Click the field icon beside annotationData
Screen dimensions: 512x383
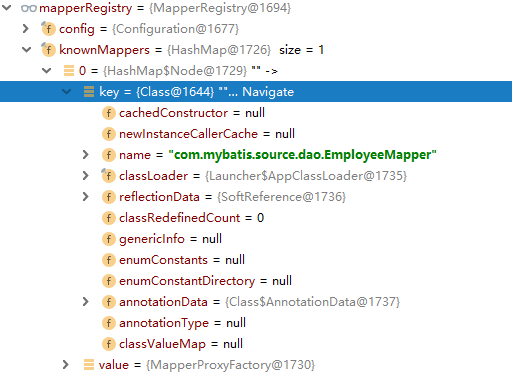[109, 302]
